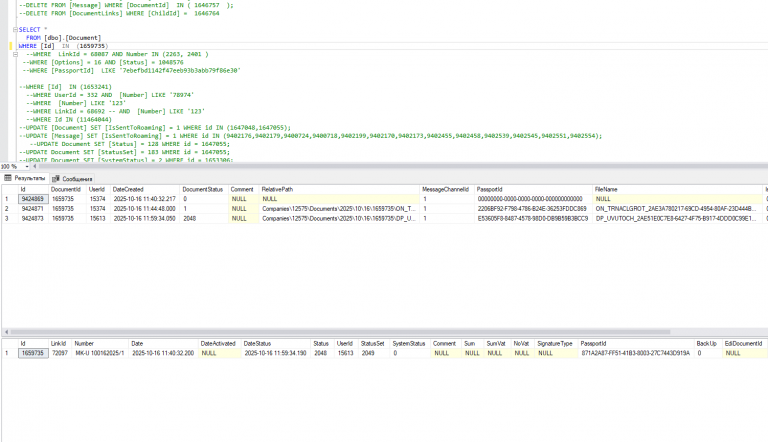Switch to the Сообщения messages tab
This screenshot has width=768, height=442.
[75, 178]
